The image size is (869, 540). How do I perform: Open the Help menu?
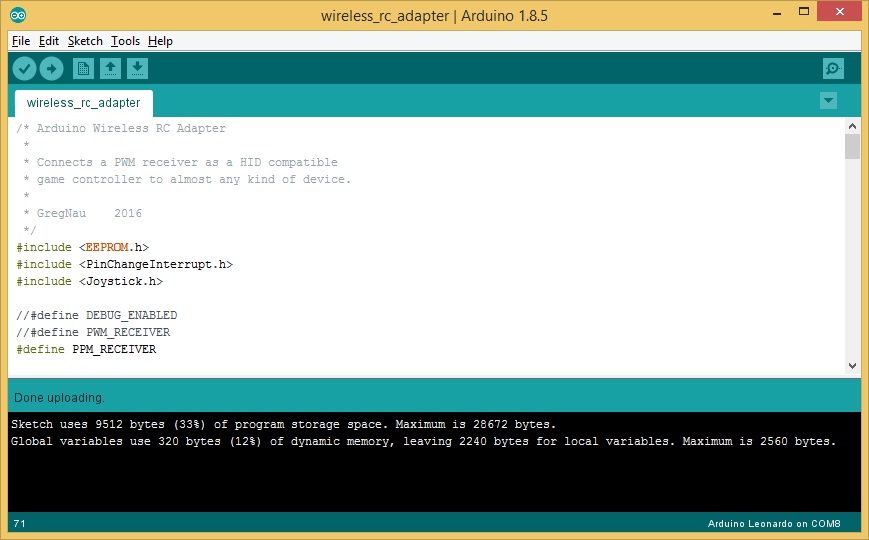[160, 41]
